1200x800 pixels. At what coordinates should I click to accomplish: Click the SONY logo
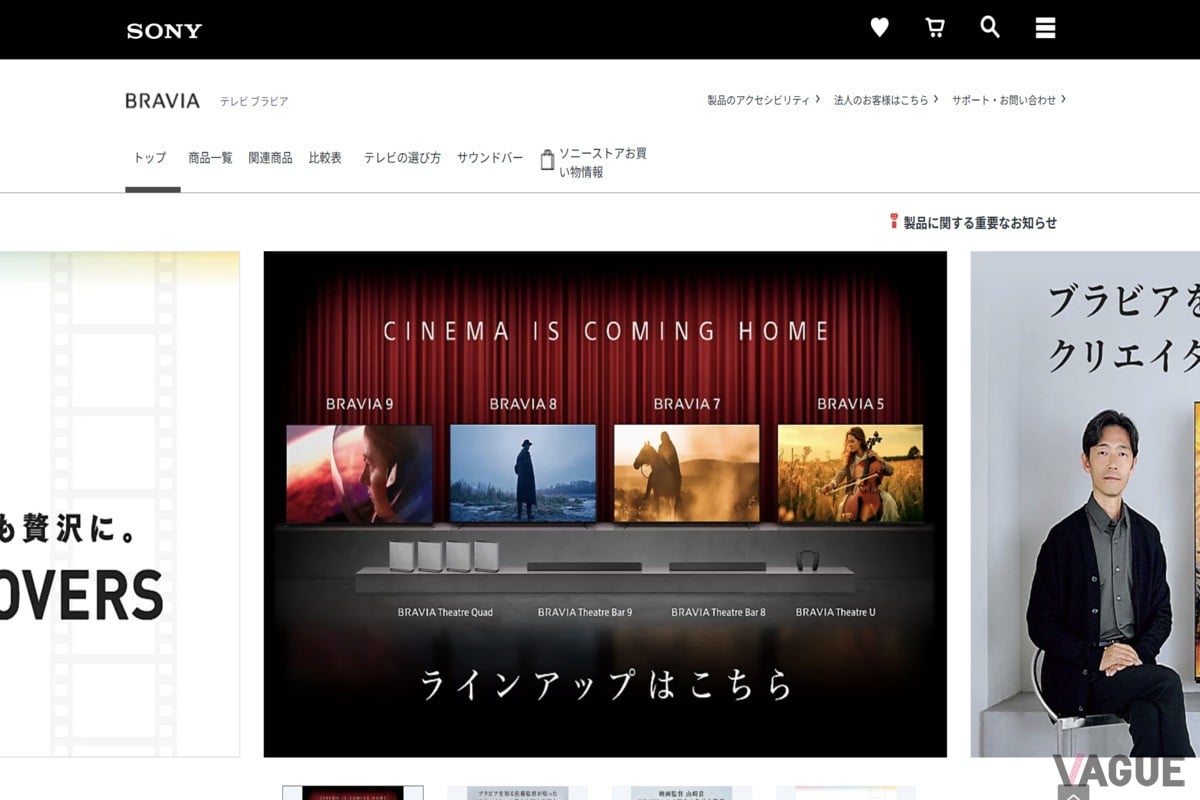164,30
